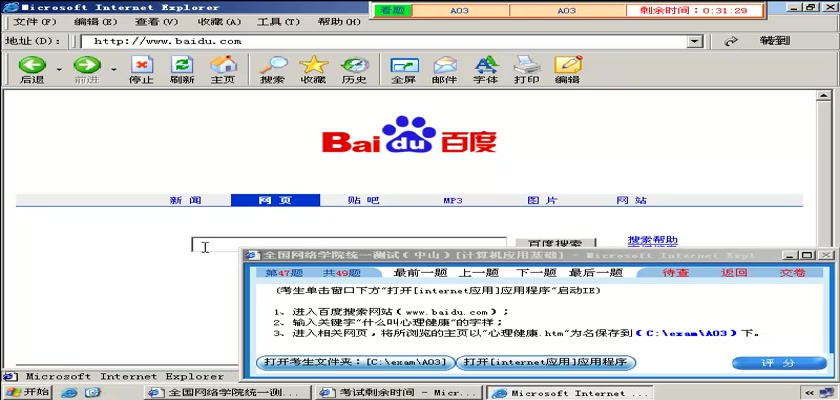Submit exam with 交卷 button
840x400 pixels.
pos(792,273)
